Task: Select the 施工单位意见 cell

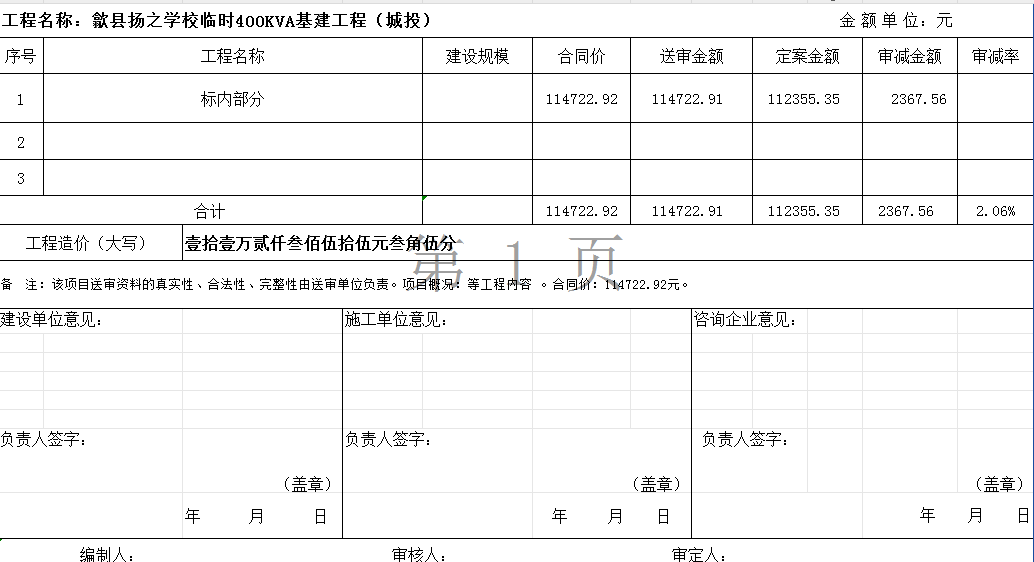Action: 396,320
